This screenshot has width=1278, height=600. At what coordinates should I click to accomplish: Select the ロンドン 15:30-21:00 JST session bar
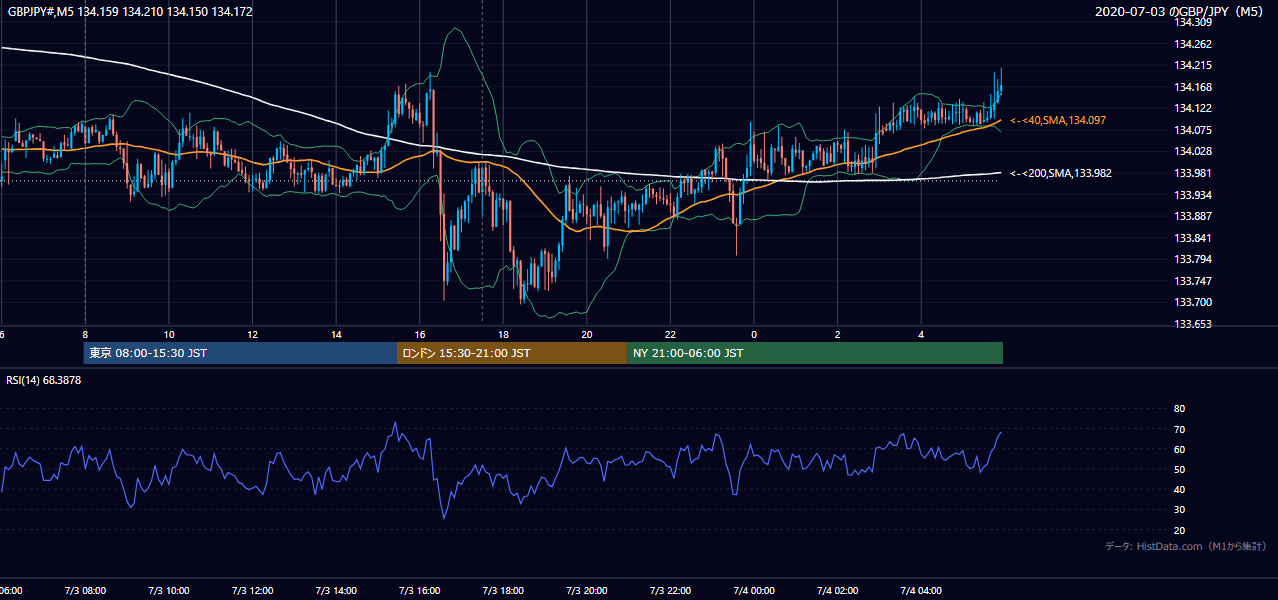pyautogui.click(x=512, y=353)
